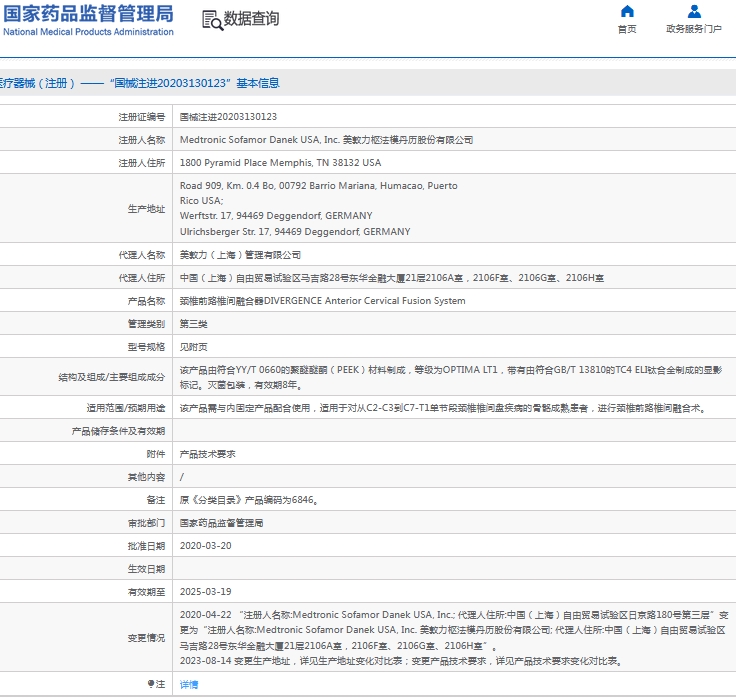Click the 产品技术要求 attachment value
736x699 pixels.
tap(208, 454)
